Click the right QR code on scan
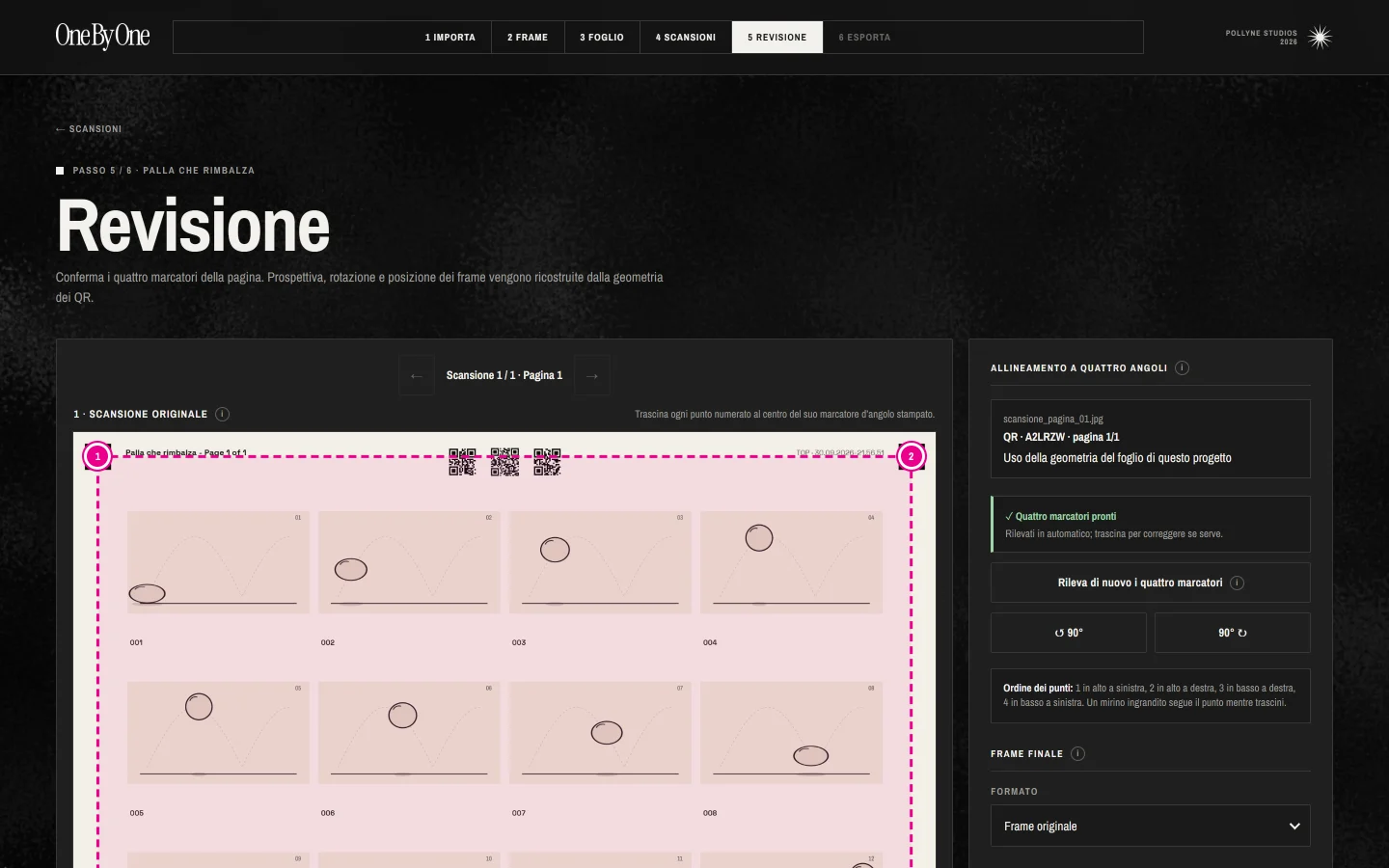Screen dimensions: 1389x868 pyautogui.click(x=547, y=462)
